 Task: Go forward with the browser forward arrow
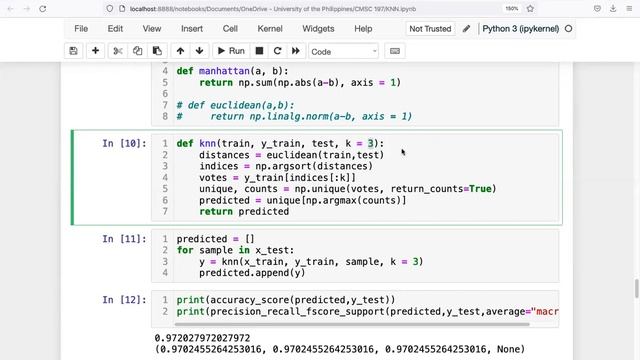click(27, 9)
